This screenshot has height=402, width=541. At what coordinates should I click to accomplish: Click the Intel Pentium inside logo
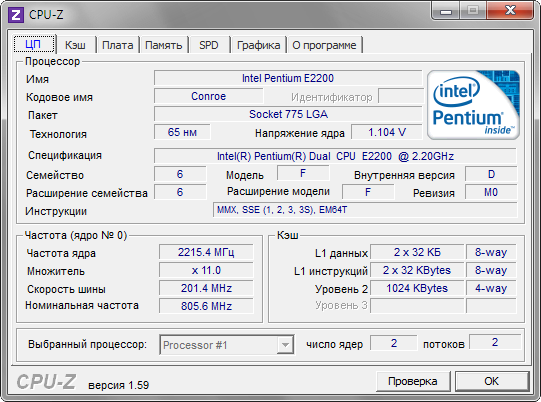[473, 105]
